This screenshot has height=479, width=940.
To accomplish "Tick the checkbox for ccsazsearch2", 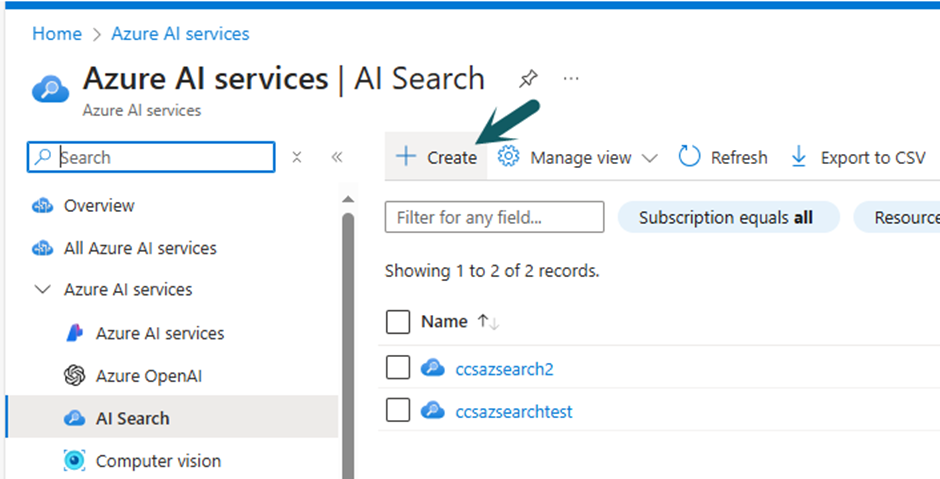I will 398,367.
